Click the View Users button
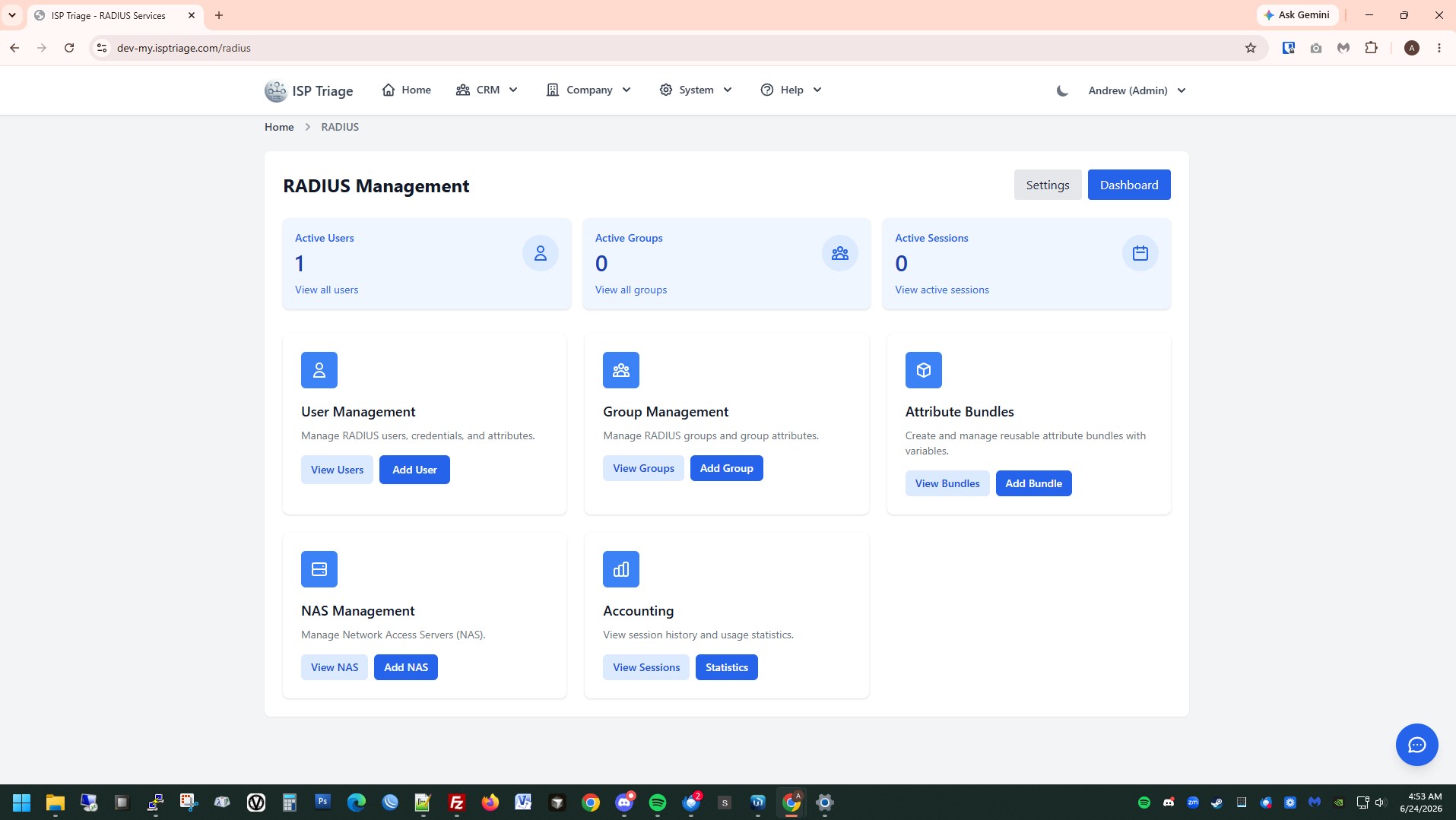The image size is (1456, 820). click(337, 470)
